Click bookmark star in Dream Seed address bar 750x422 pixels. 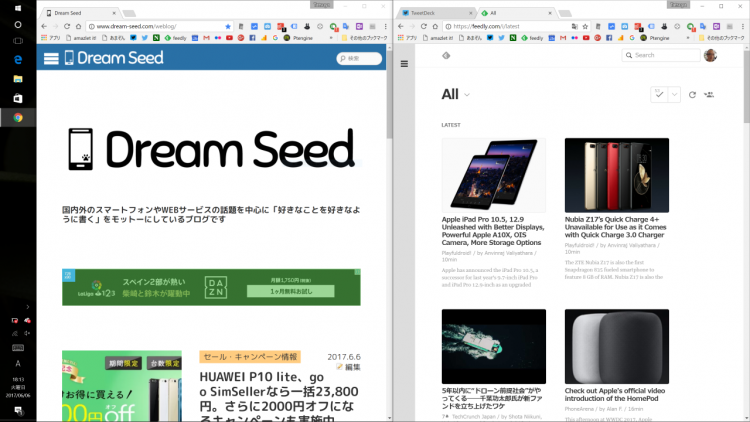tap(228, 26)
